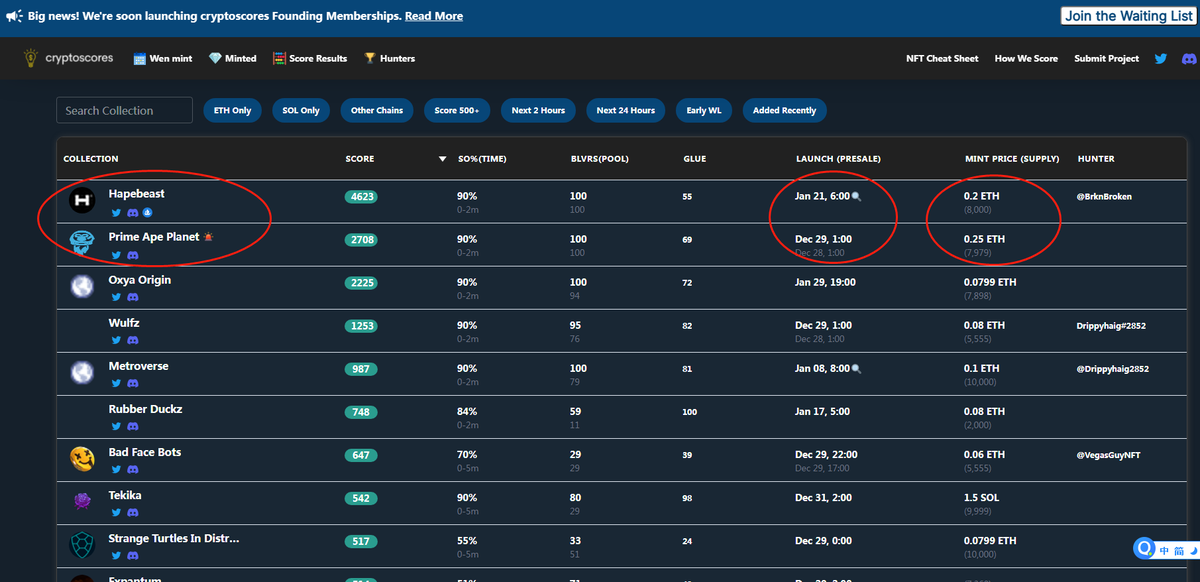Open Rubber Duckz Discord icon

tap(133, 427)
